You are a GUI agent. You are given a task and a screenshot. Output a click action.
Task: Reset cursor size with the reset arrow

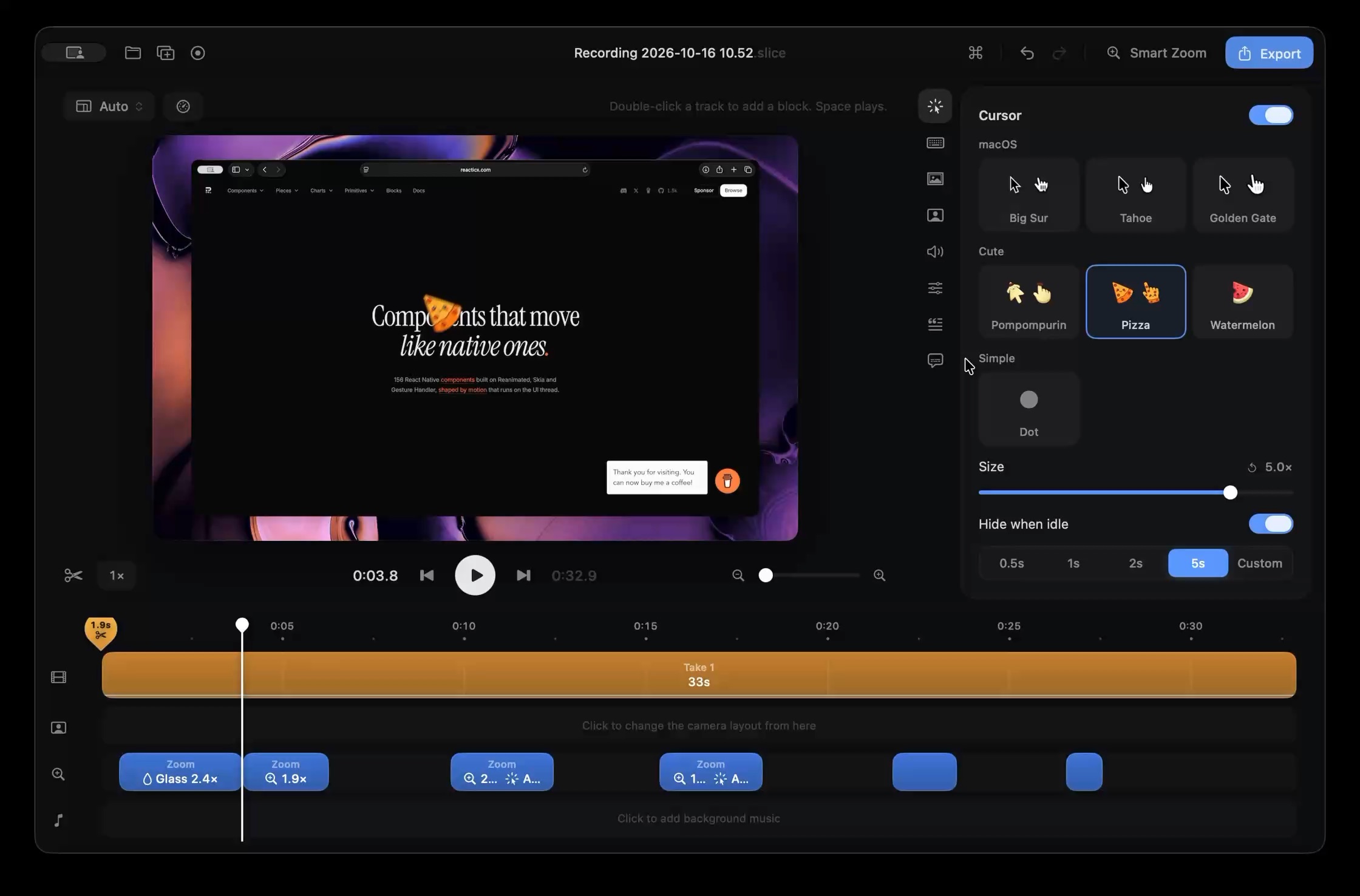1252,467
